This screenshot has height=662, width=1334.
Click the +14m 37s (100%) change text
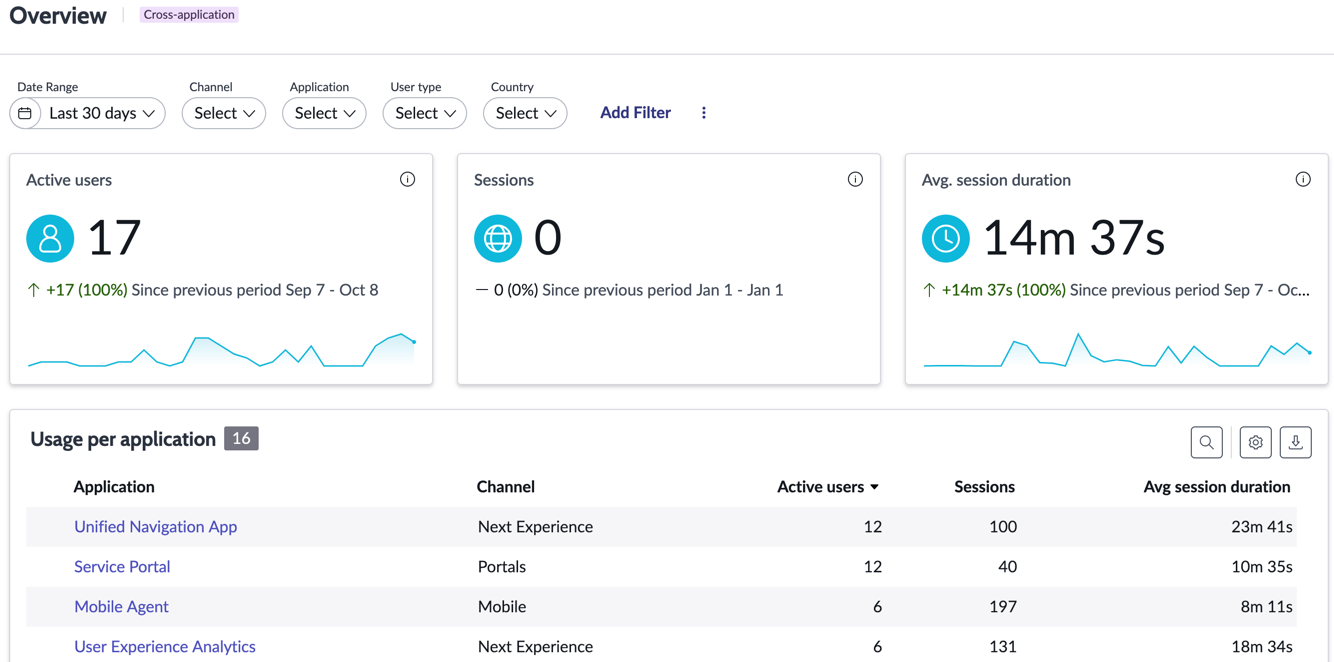(1004, 290)
